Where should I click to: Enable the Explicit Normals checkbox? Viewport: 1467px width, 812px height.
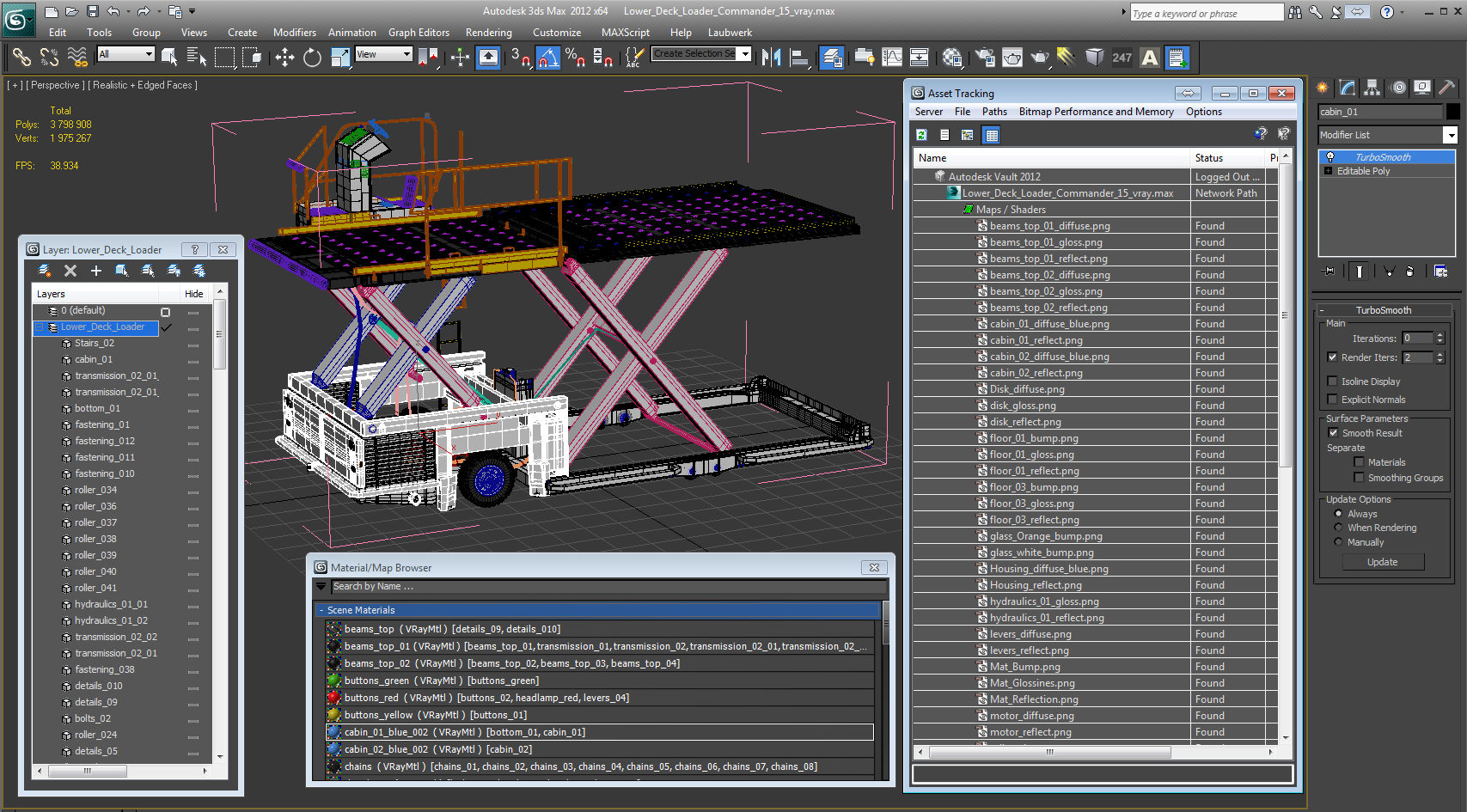tap(1332, 400)
